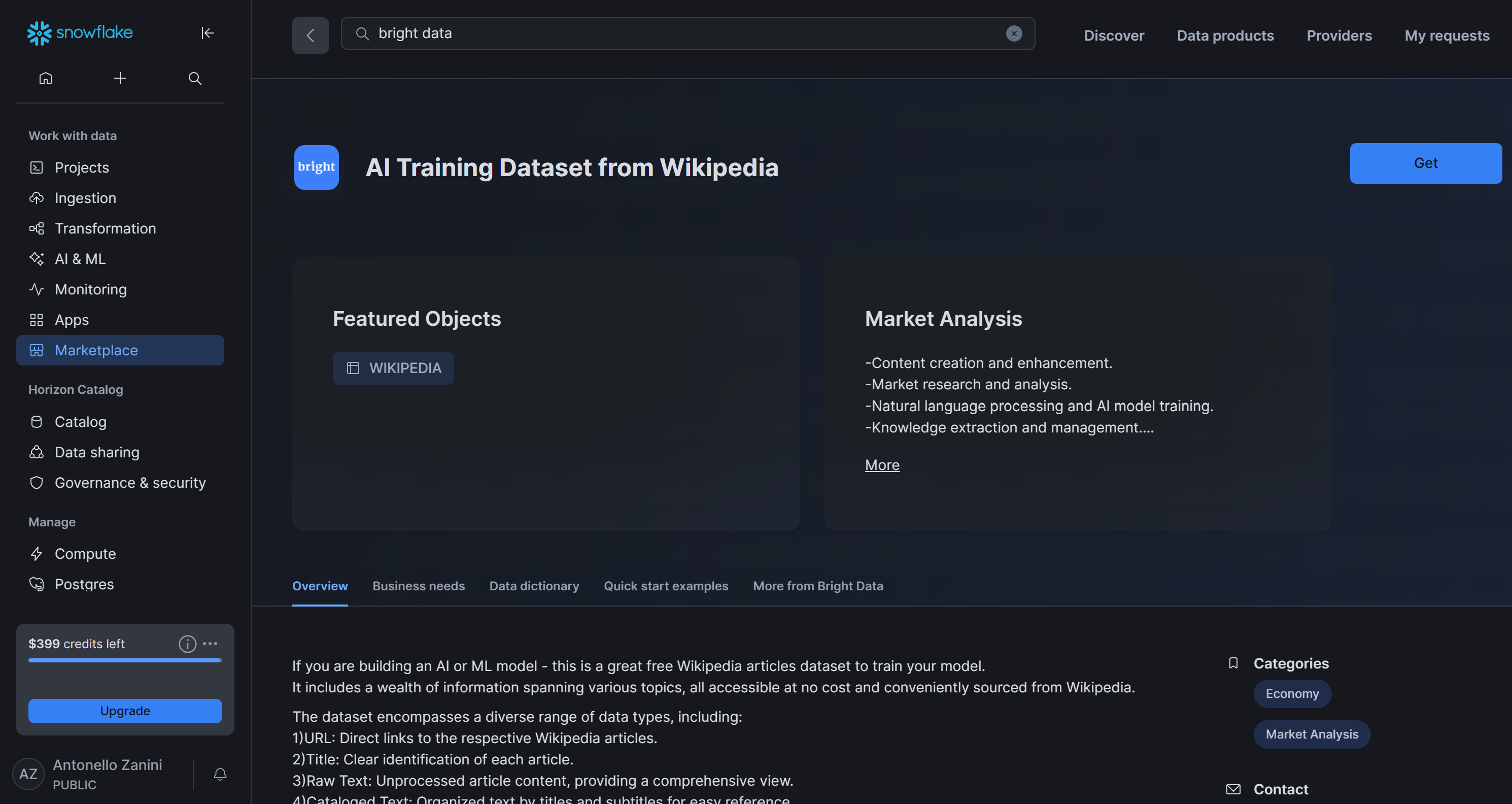Screen dimensions: 1512x804
Task: Open Projects in the sidebar
Action: (x=120, y=167)
